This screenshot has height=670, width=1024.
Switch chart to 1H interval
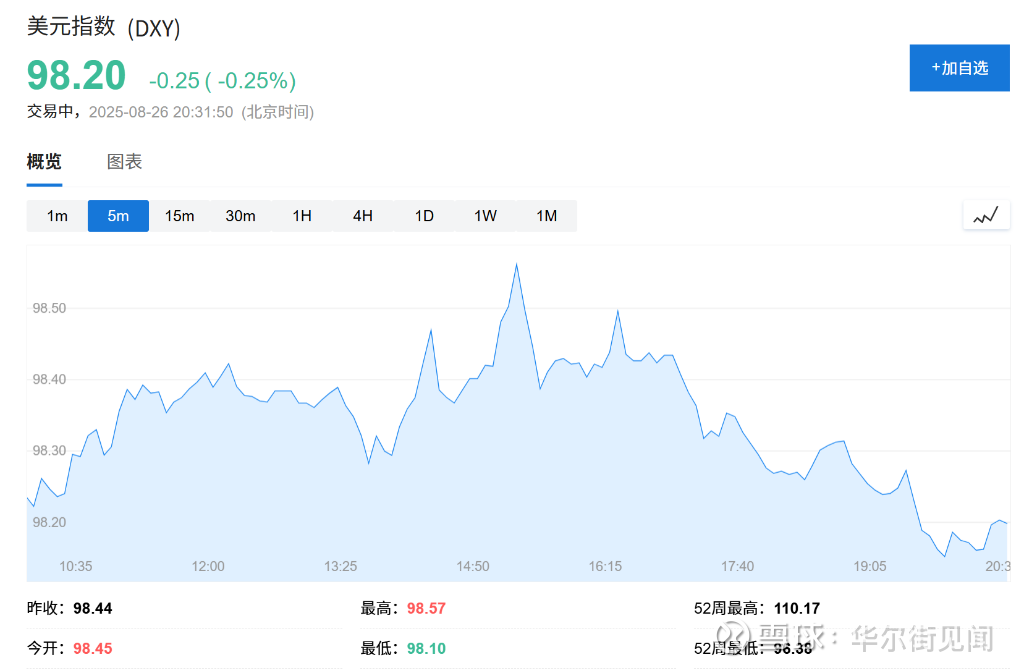tap(302, 216)
